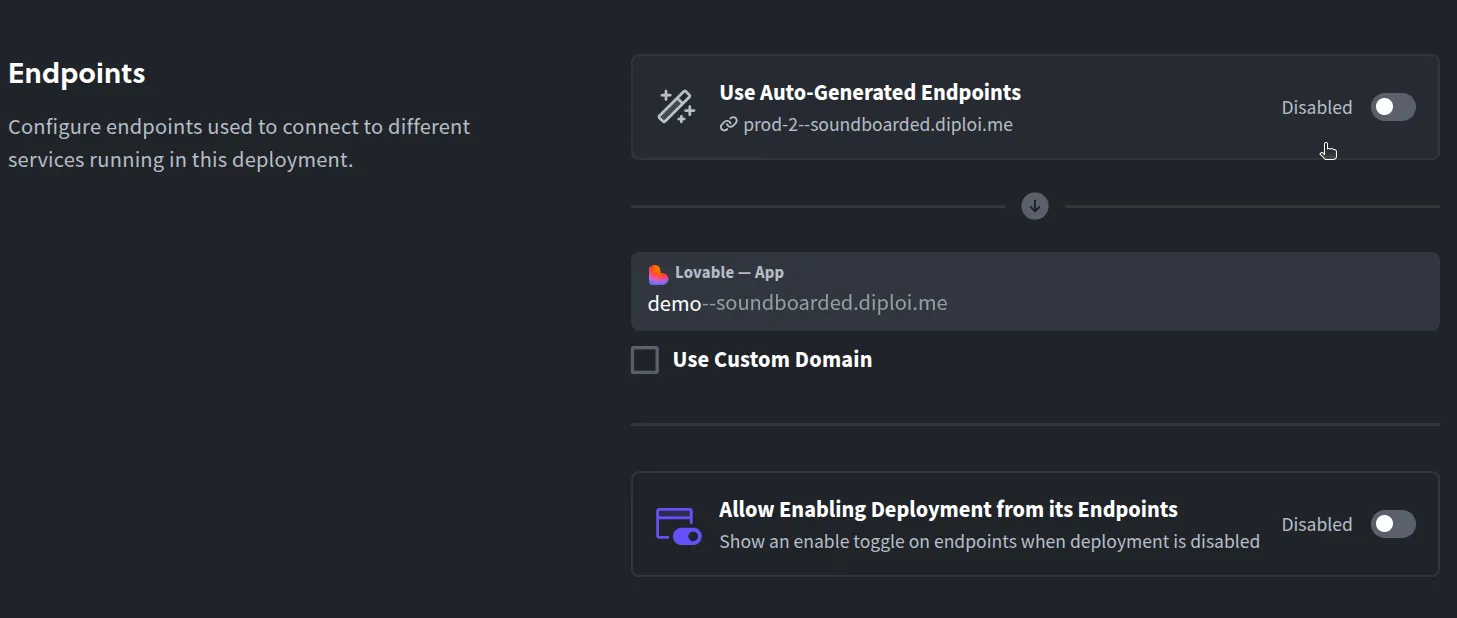1457x618 pixels.
Task: Enable the Use Auto-Generated Endpoints toggle
Action: [x=1393, y=107]
